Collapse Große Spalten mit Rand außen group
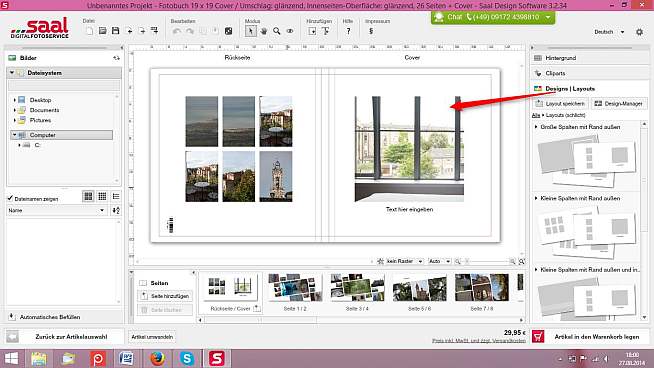 (536, 127)
